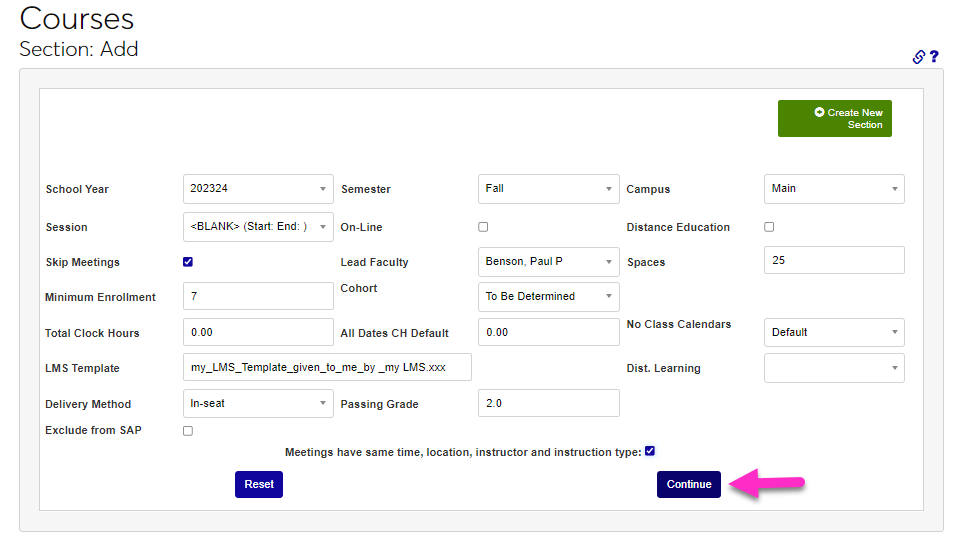Click the LMS Template text field
Viewport: 960px width, 542px height.
(327, 367)
